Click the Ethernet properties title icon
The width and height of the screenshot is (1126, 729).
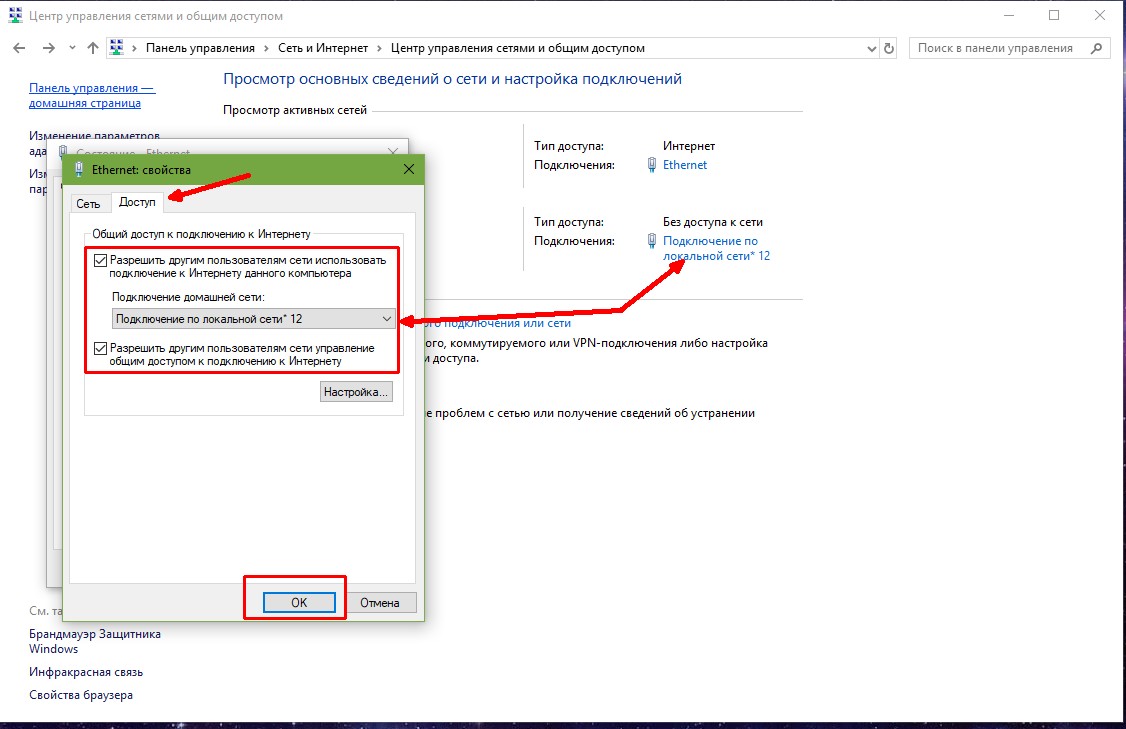click(79, 170)
